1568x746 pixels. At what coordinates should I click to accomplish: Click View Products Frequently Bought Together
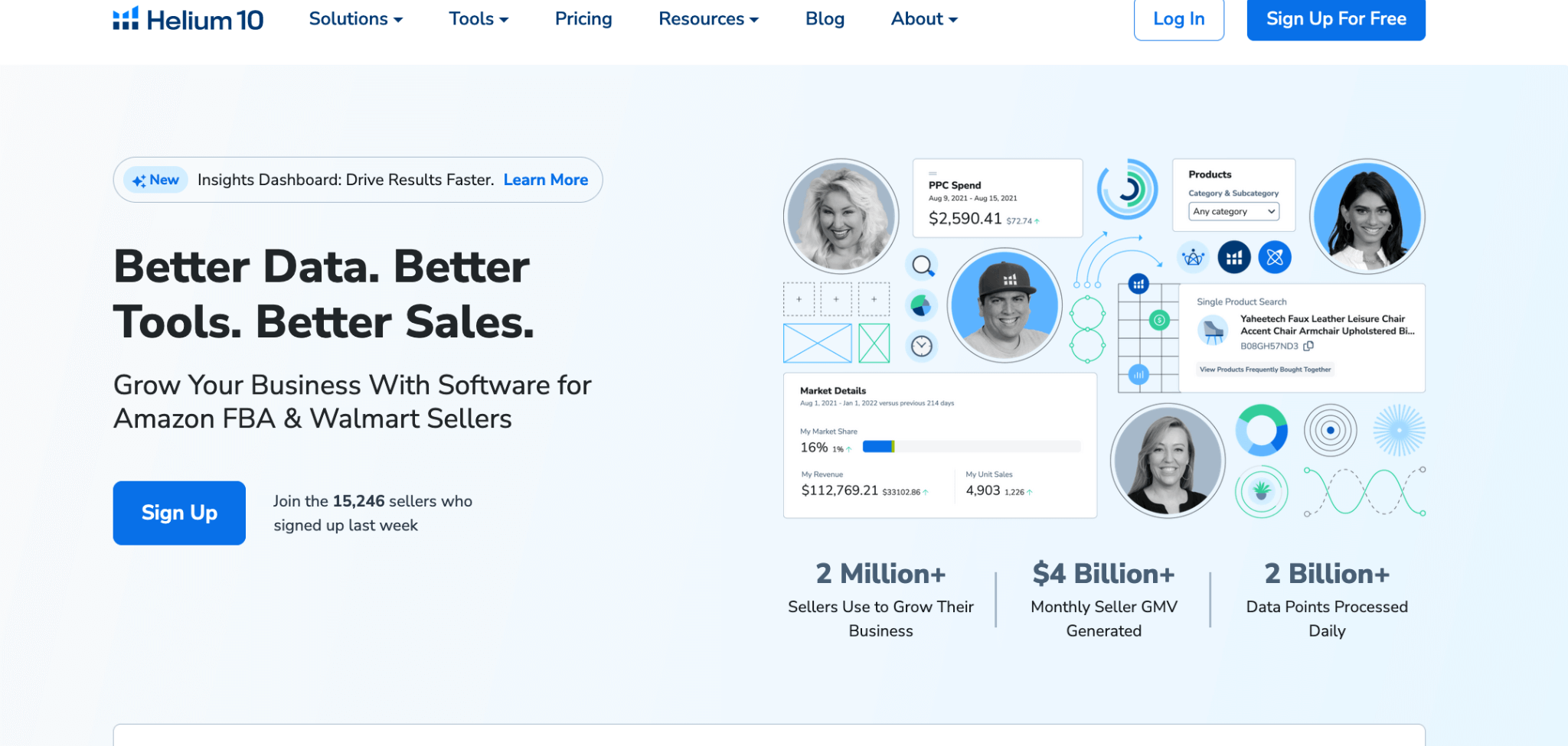[x=1265, y=370]
